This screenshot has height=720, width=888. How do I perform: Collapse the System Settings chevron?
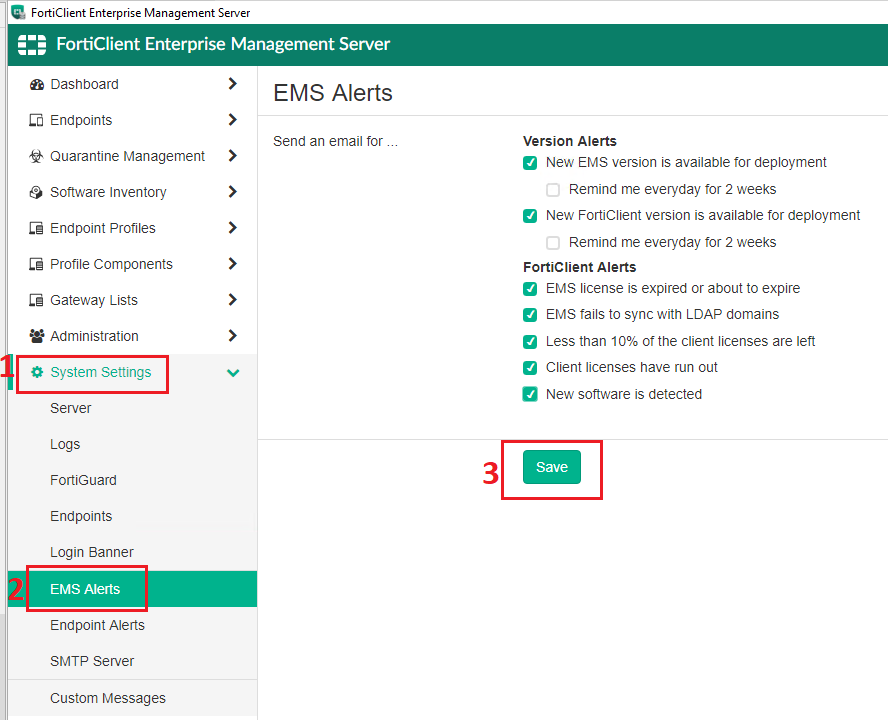tap(233, 373)
